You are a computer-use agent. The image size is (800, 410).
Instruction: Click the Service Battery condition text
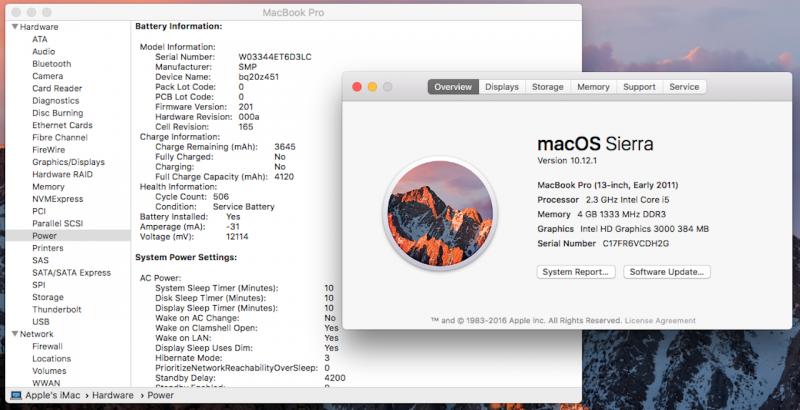coord(243,207)
